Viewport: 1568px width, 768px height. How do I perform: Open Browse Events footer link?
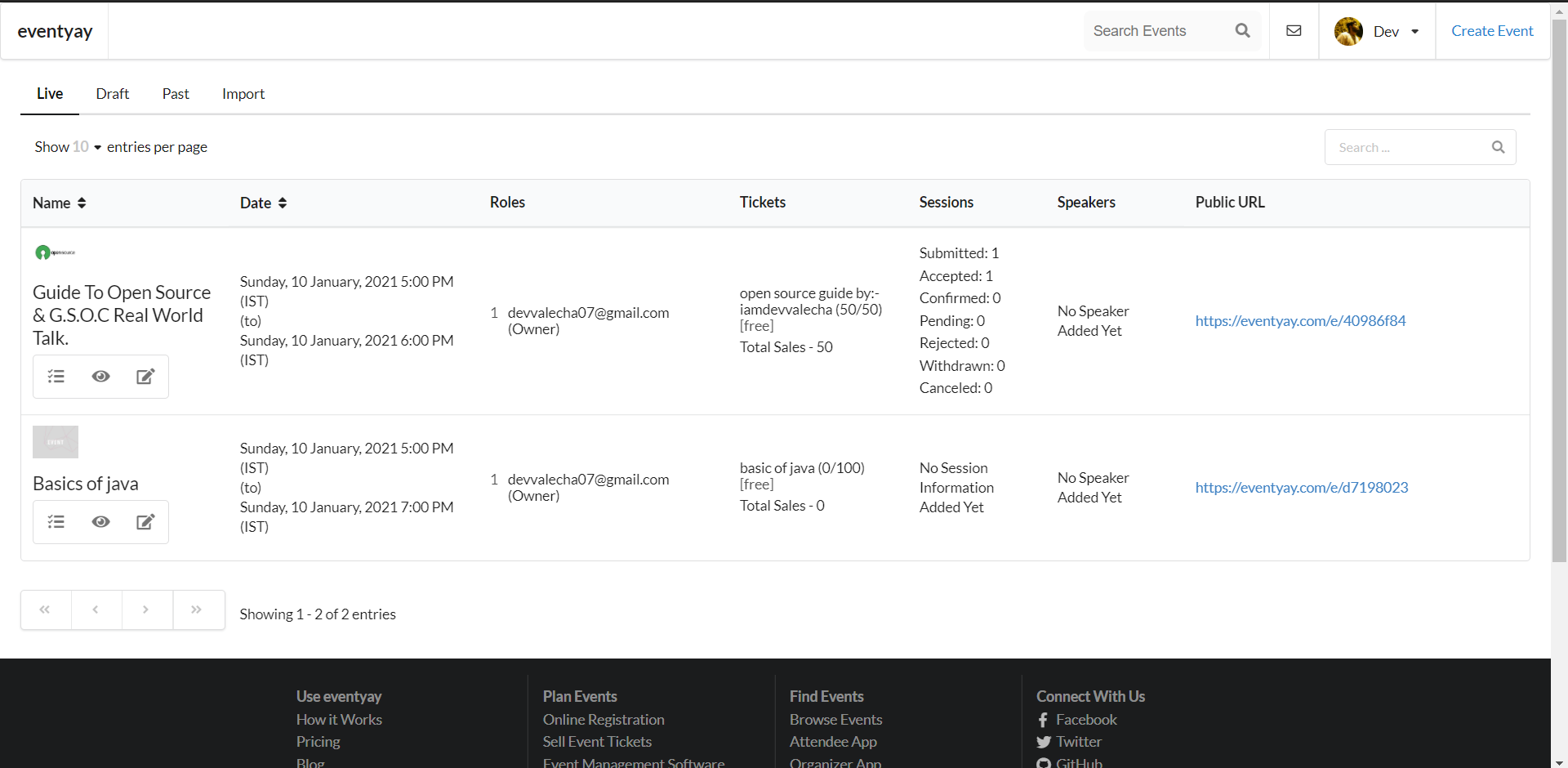(835, 720)
